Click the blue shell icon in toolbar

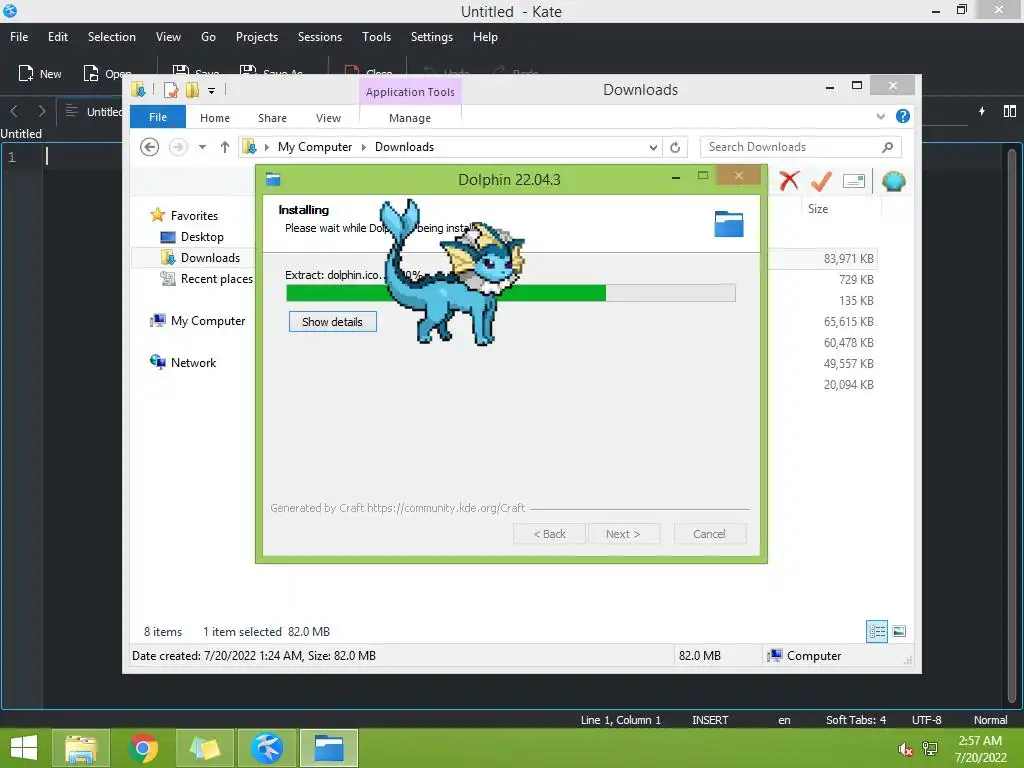tap(893, 181)
